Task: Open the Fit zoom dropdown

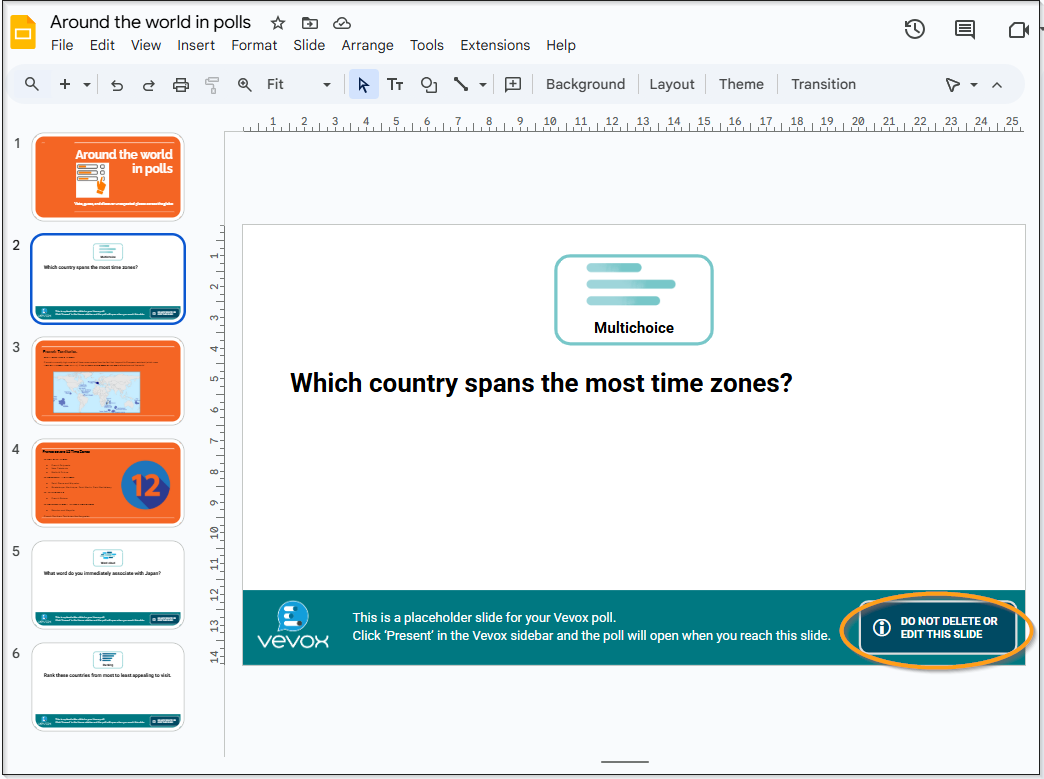Action: (x=327, y=84)
